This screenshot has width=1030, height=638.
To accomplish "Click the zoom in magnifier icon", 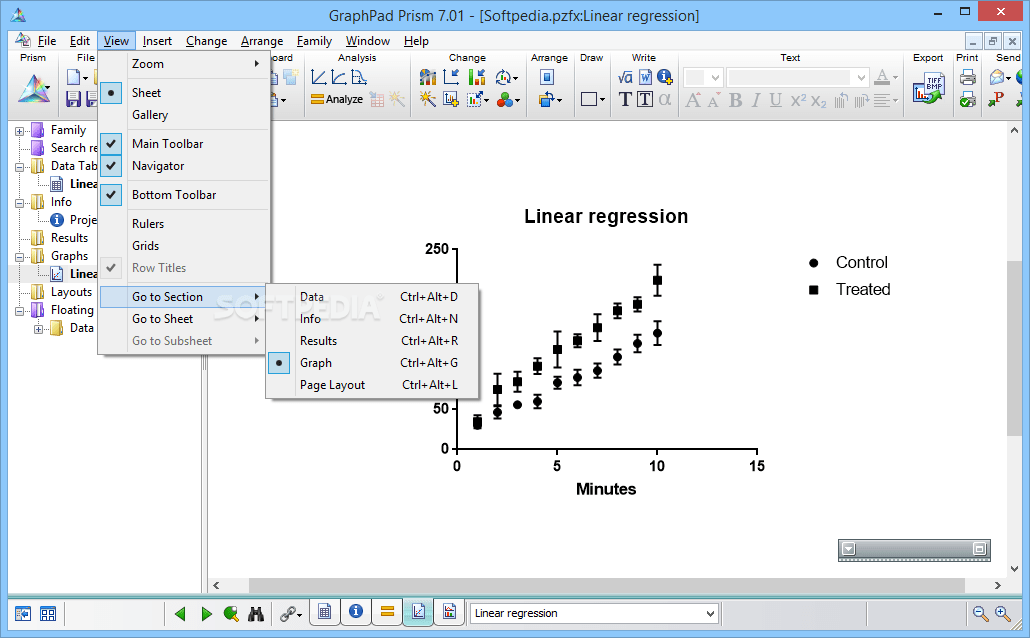I will pyautogui.click(x=1002, y=614).
